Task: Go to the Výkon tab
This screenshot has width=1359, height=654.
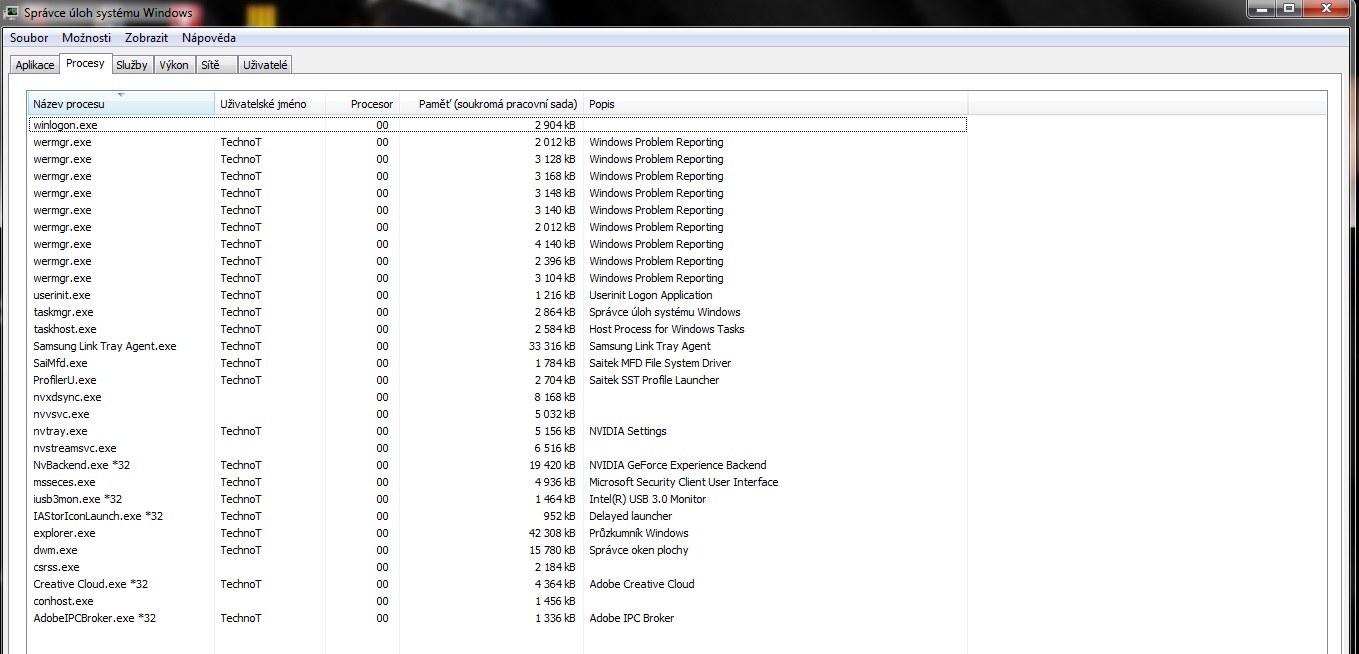Action: [174, 65]
